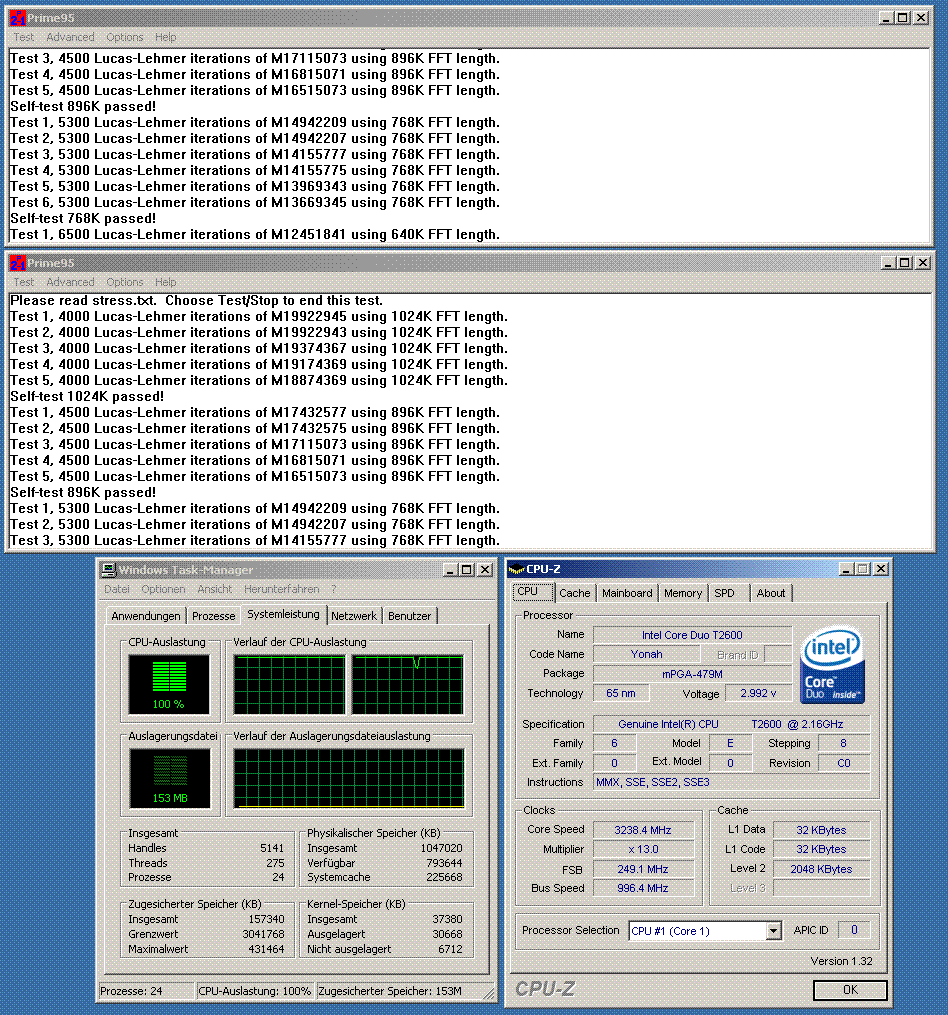Click the mPGA-479M package field
Viewport: 948px width, 1015px height.
692,674
